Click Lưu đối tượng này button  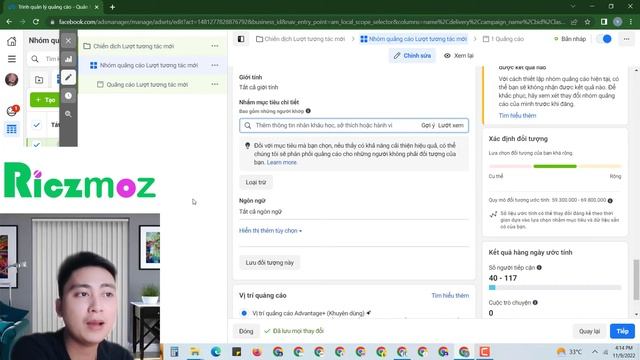point(269,262)
